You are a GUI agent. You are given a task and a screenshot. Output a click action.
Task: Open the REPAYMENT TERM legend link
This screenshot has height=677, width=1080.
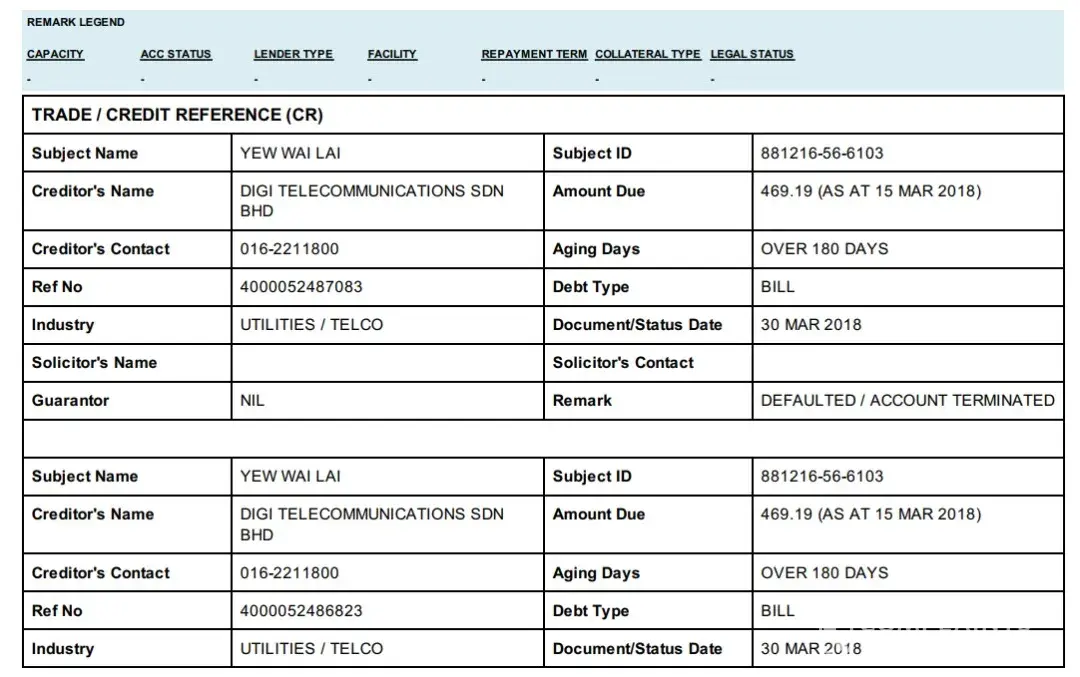point(534,54)
